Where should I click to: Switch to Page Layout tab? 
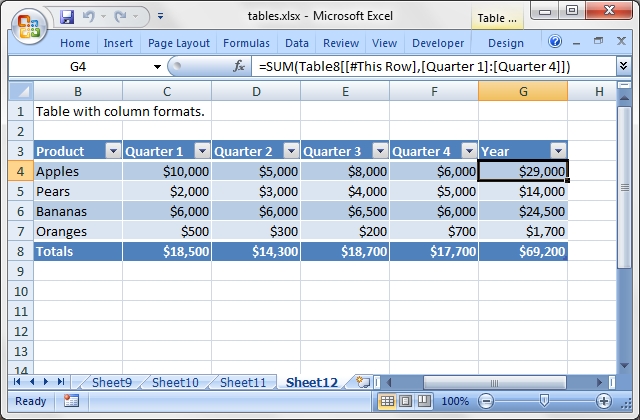[x=179, y=43]
